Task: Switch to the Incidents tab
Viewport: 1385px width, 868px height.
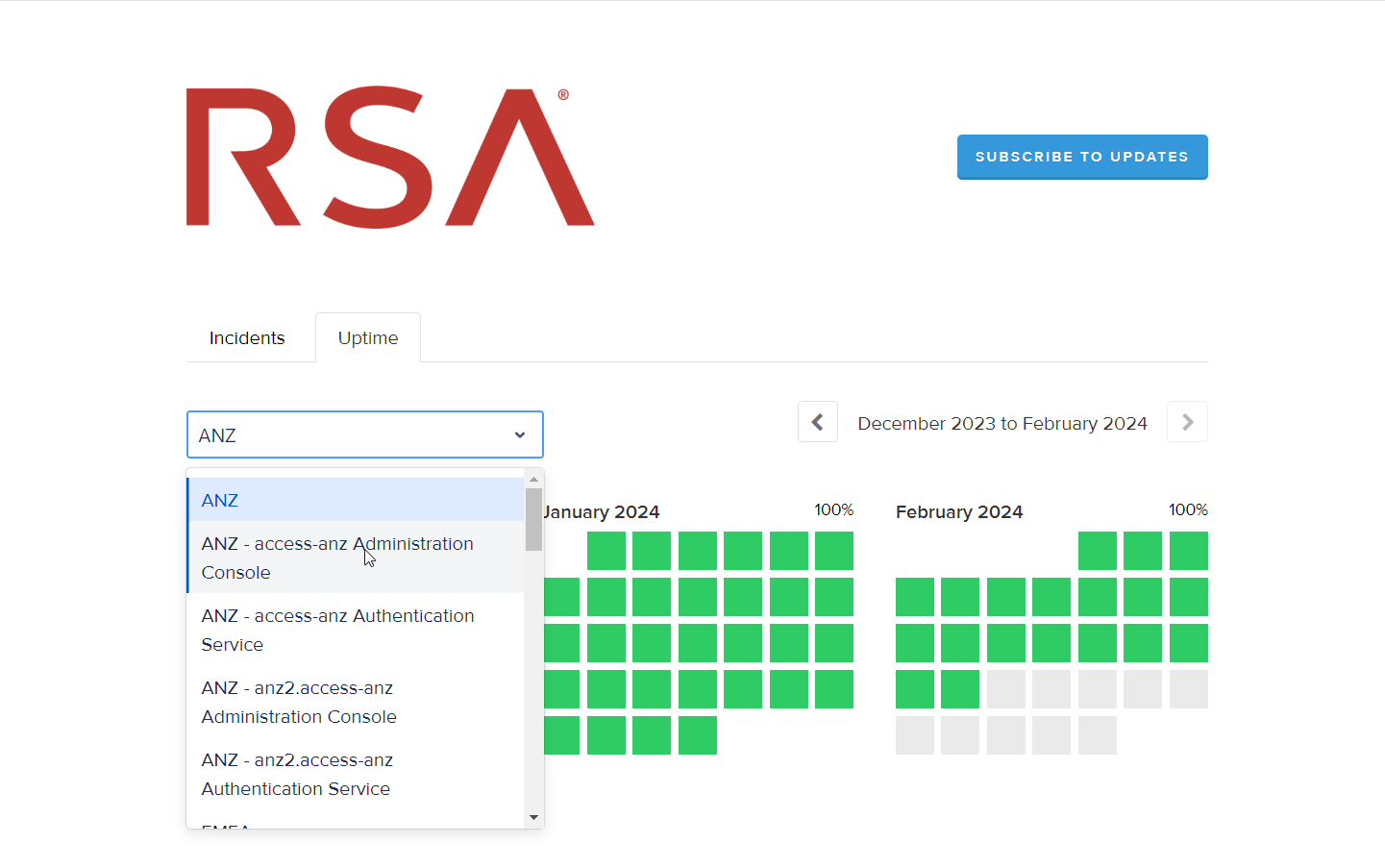Action: click(x=247, y=338)
